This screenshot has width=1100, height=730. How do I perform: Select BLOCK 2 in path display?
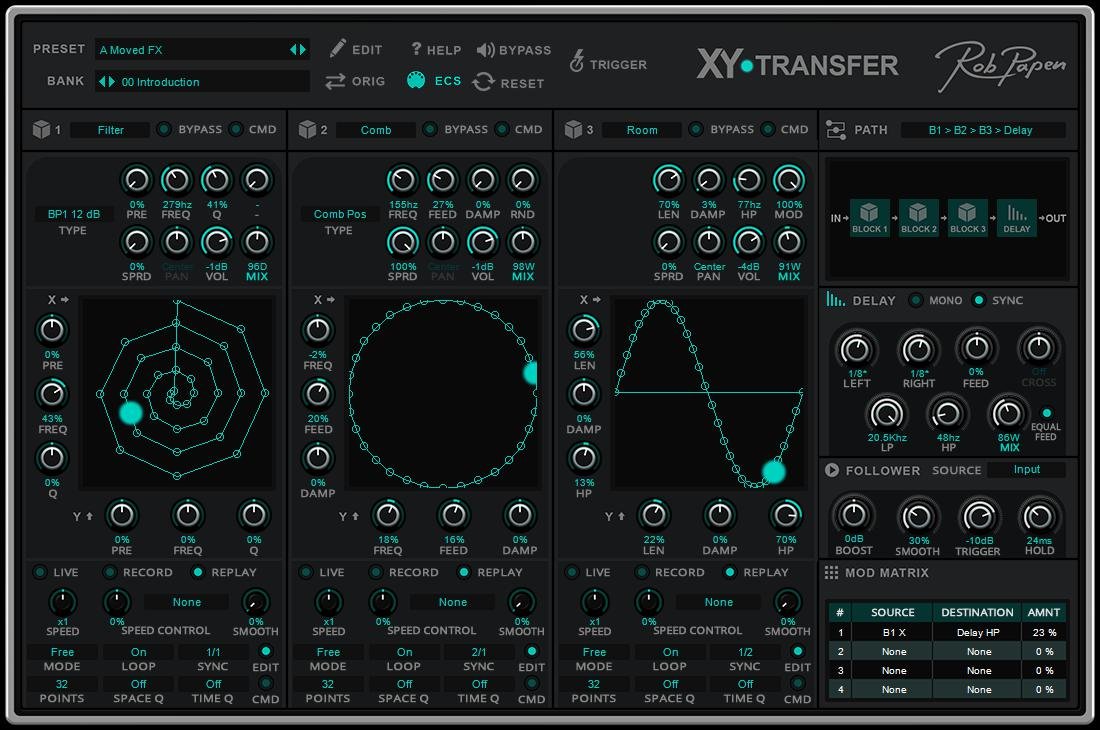point(918,217)
